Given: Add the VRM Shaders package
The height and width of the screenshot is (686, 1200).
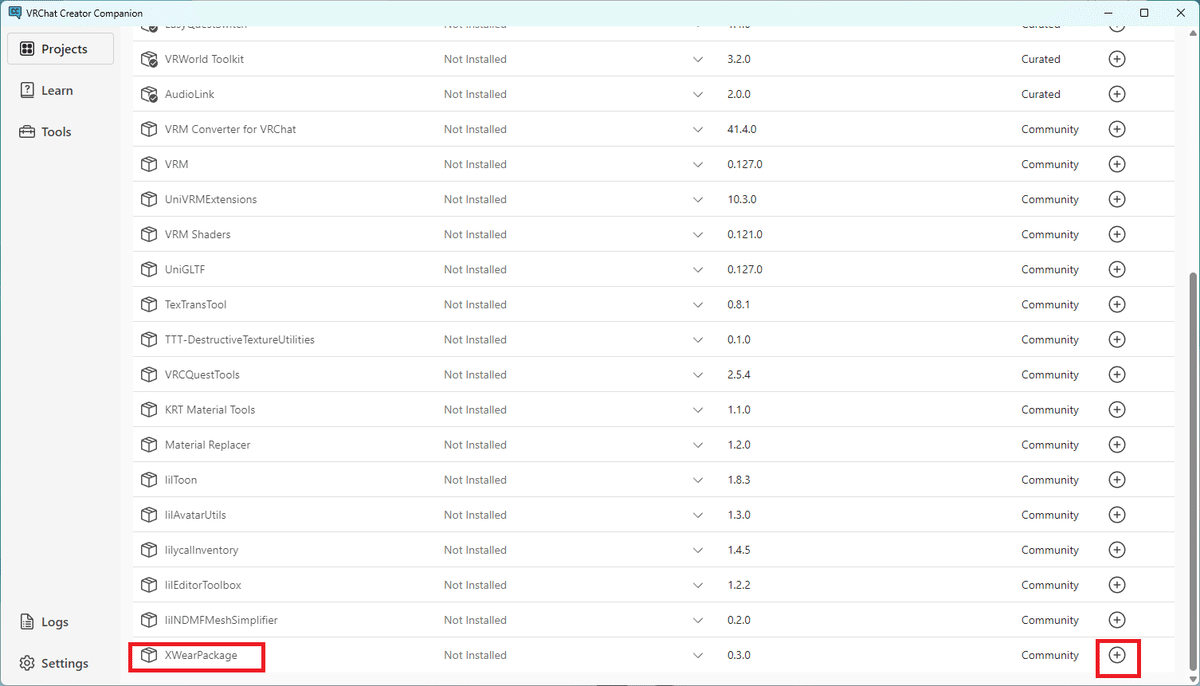Looking at the screenshot, I should 1117,234.
